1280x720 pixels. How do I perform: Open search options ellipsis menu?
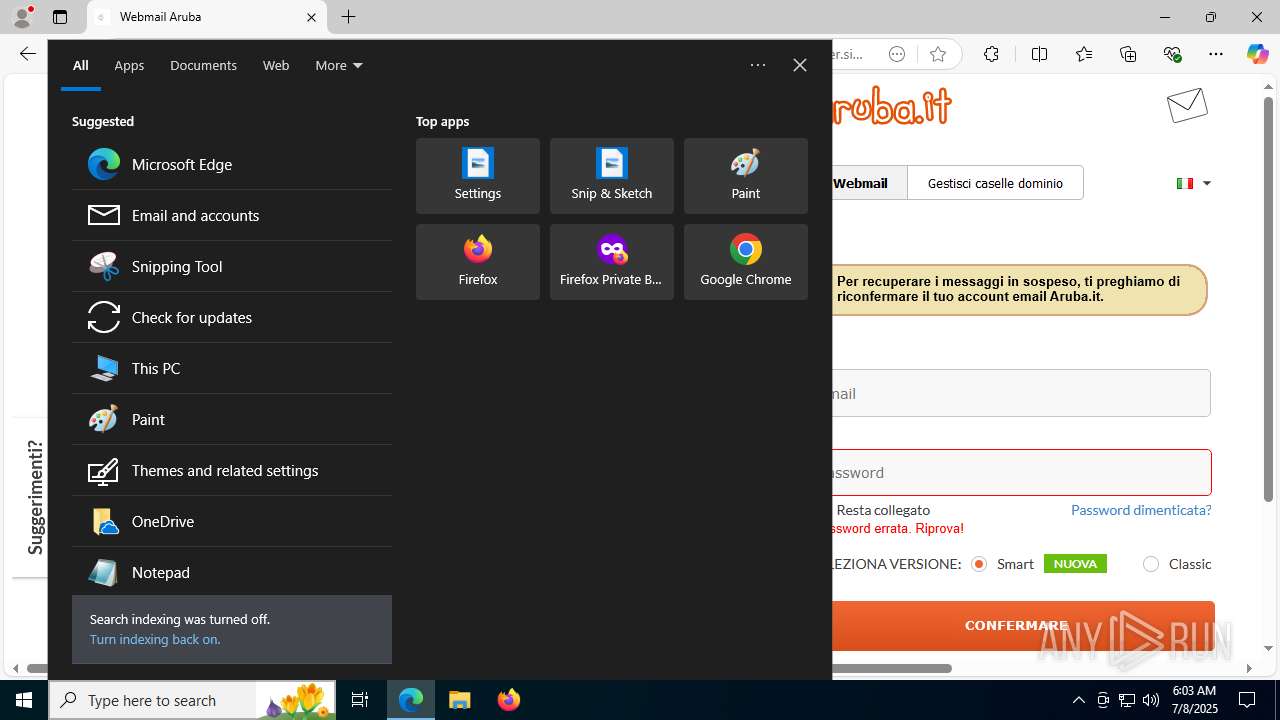coord(758,65)
